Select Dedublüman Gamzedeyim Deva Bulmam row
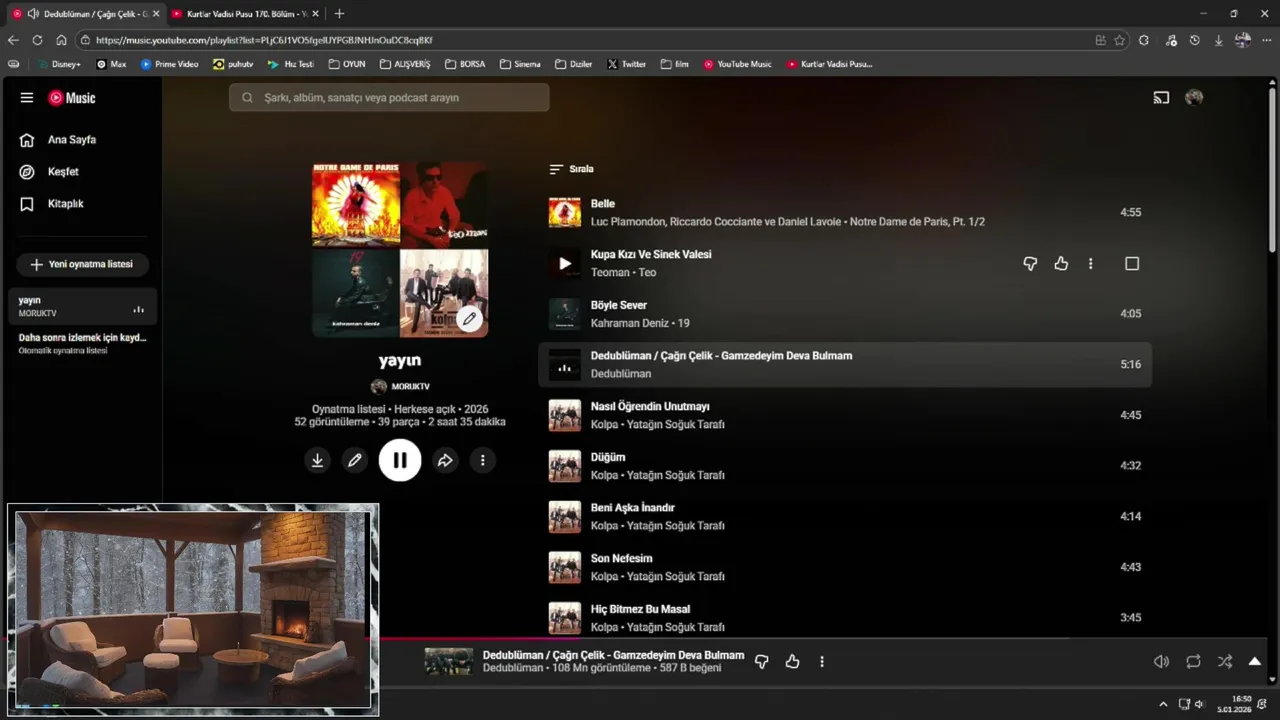Viewport: 1280px width, 720px height. (844, 365)
